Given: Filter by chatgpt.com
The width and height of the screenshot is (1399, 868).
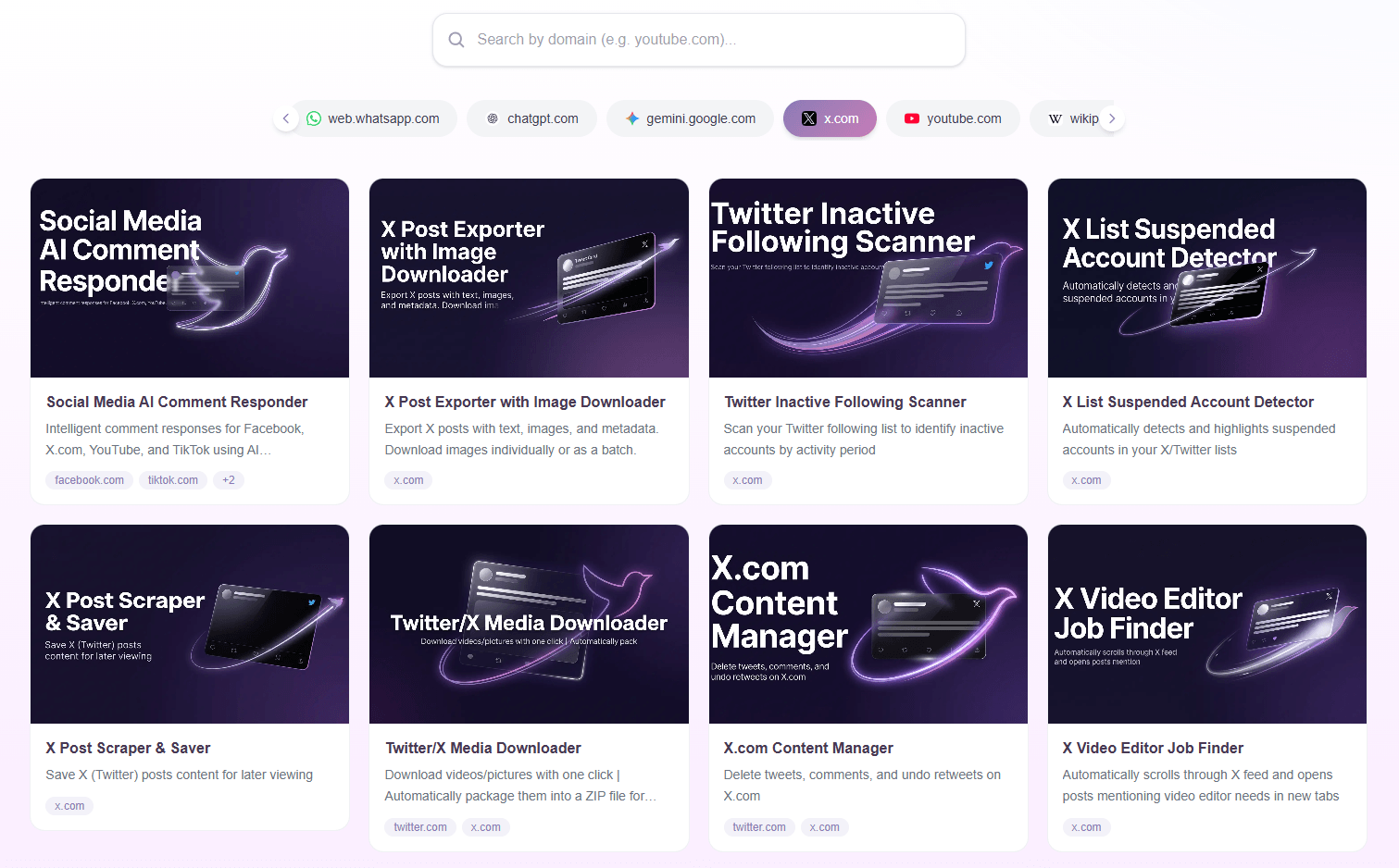Looking at the screenshot, I should (x=532, y=118).
